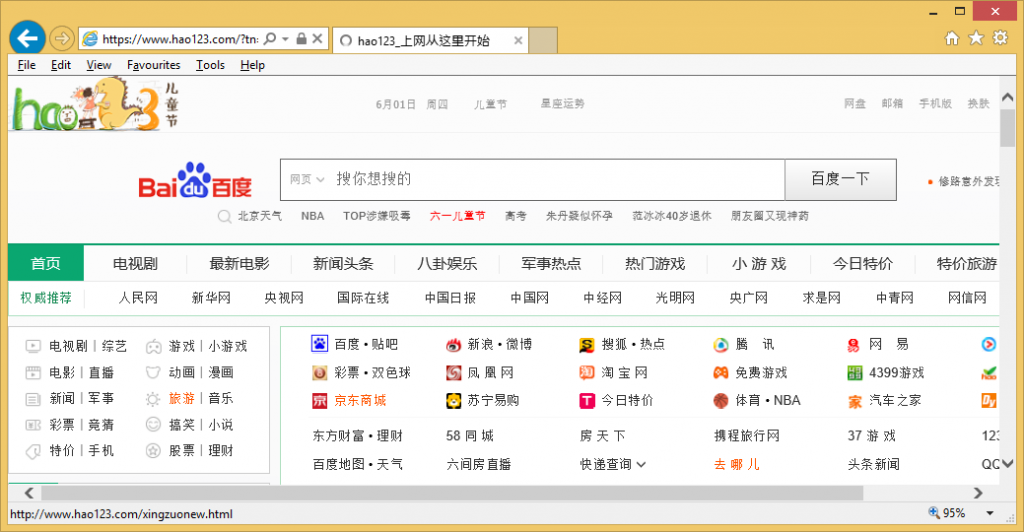Screen dimensions: 1024x532
Task: Refresh the page from address bar
Action: 316,39
